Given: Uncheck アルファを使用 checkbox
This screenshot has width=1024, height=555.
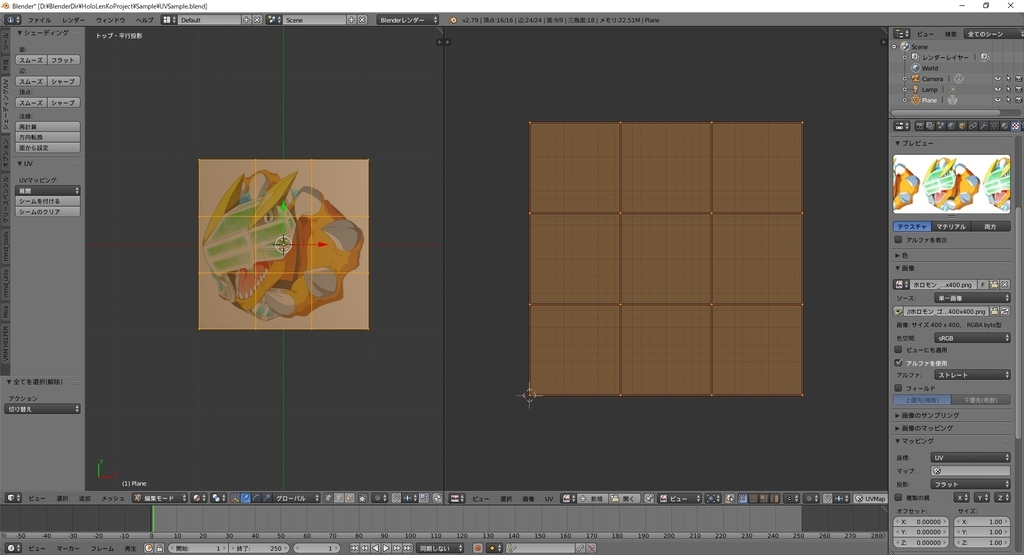Looking at the screenshot, I should (x=899, y=362).
